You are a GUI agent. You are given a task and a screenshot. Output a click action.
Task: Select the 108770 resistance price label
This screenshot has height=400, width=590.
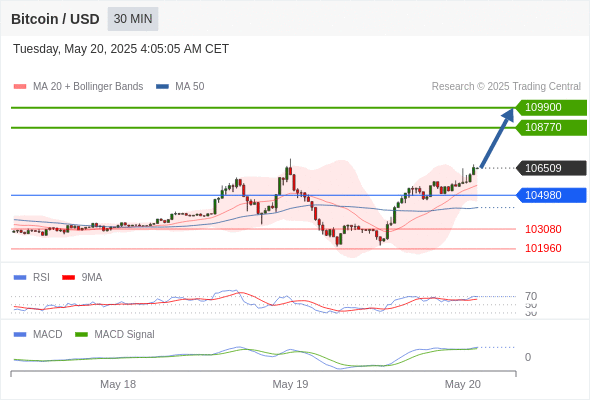[x=551, y=128]
